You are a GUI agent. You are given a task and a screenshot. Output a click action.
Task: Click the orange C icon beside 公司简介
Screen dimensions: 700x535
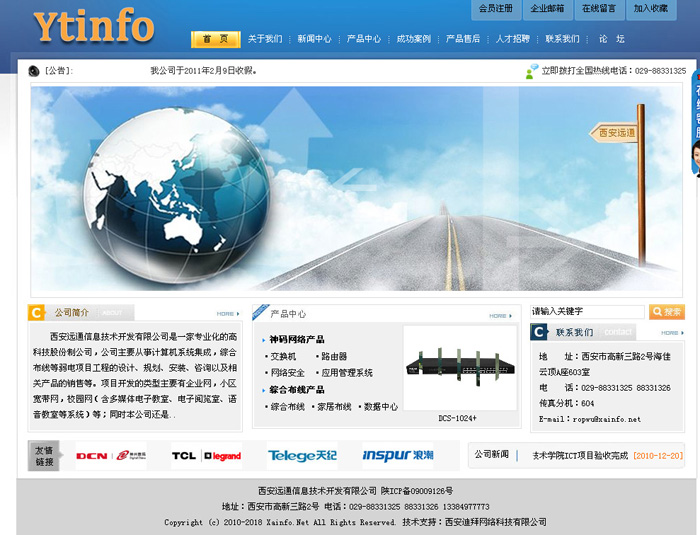coord(37,313)
